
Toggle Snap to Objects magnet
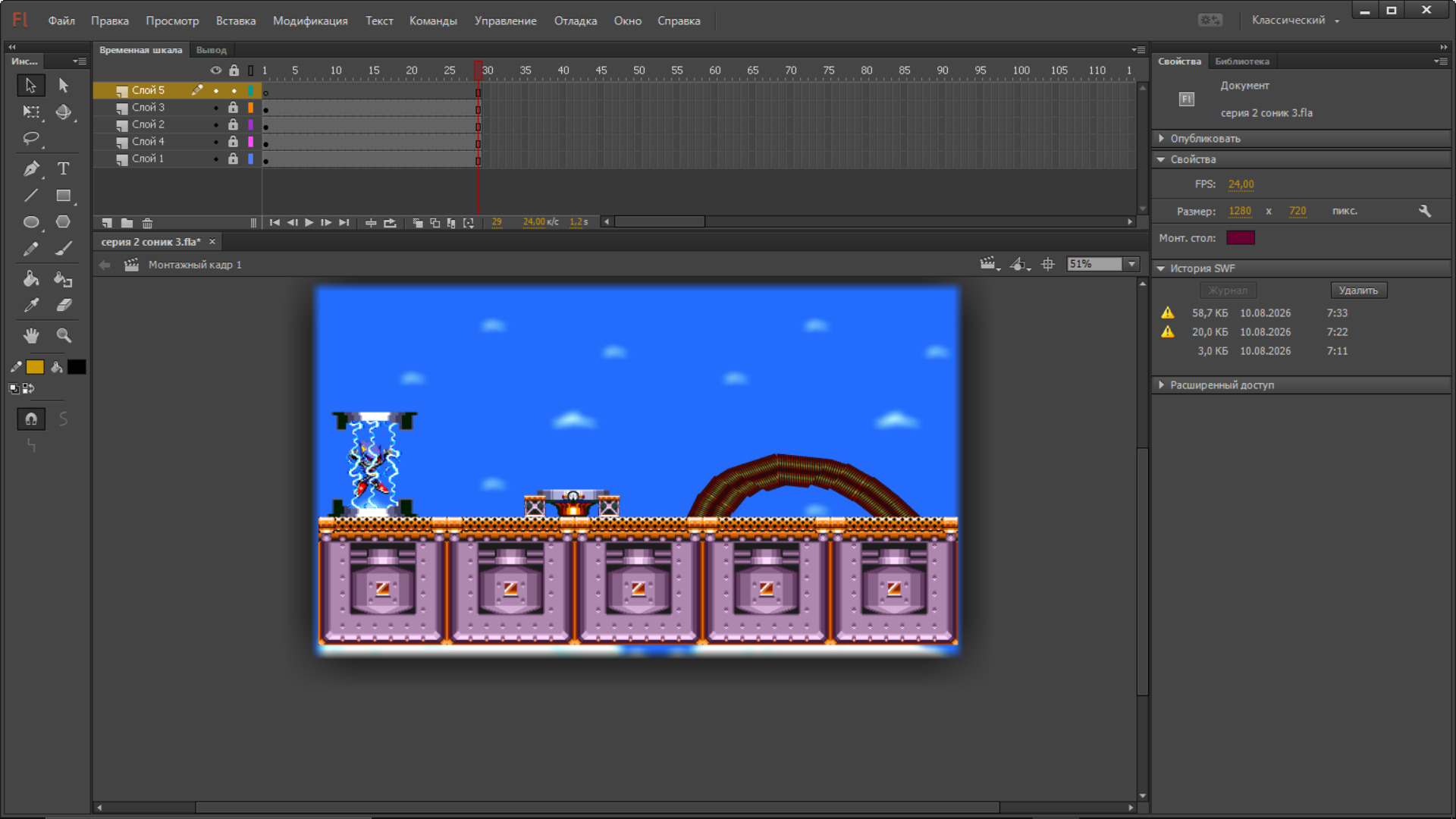31,419
